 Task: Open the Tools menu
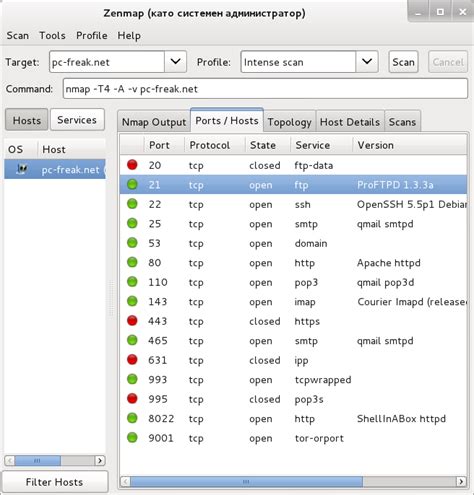point(52,35)
